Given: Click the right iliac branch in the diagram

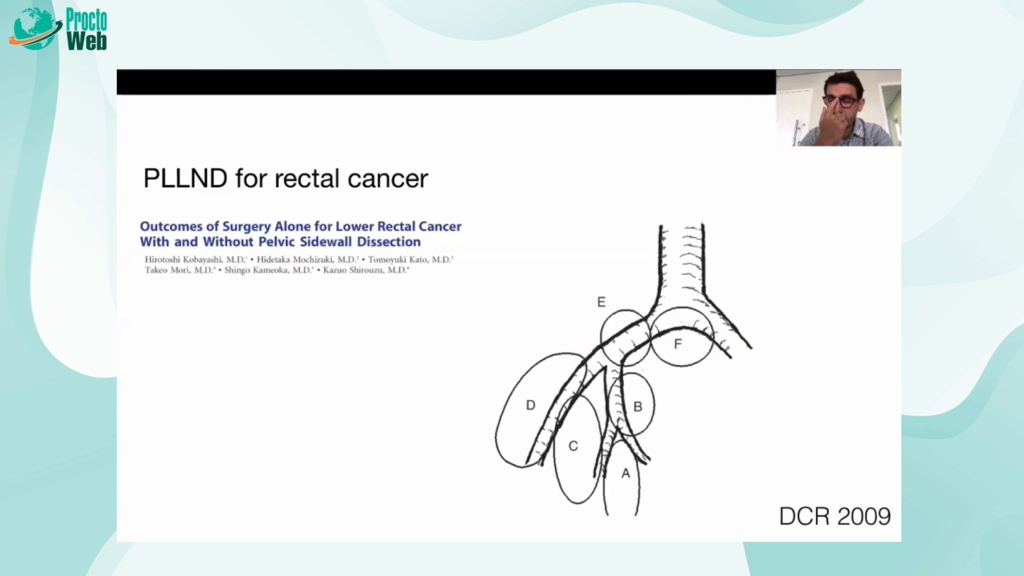Looking at the screenshot, I should 728,326.
